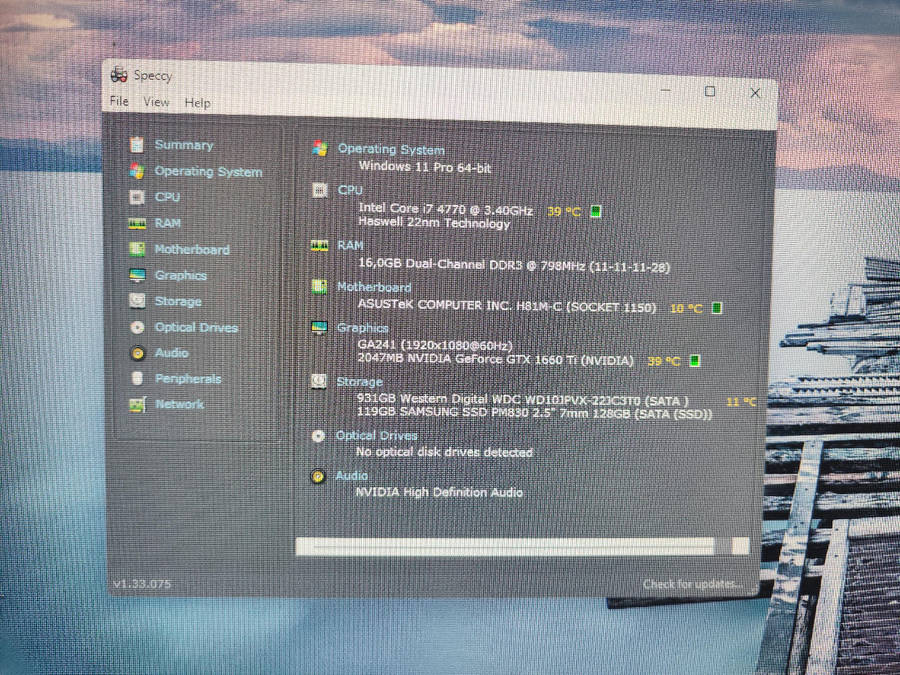Open Audio section via speaker icon
This screenshot has height=675, width=900.
[137, 353]
